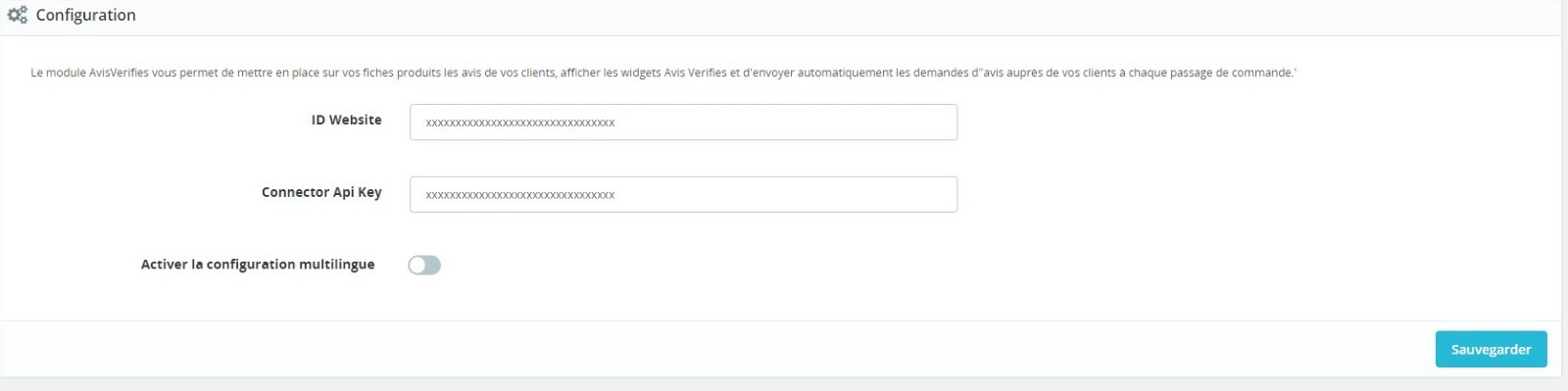Focus the Connector Api Key field
Screen dimensions: 1568x391
683,195
